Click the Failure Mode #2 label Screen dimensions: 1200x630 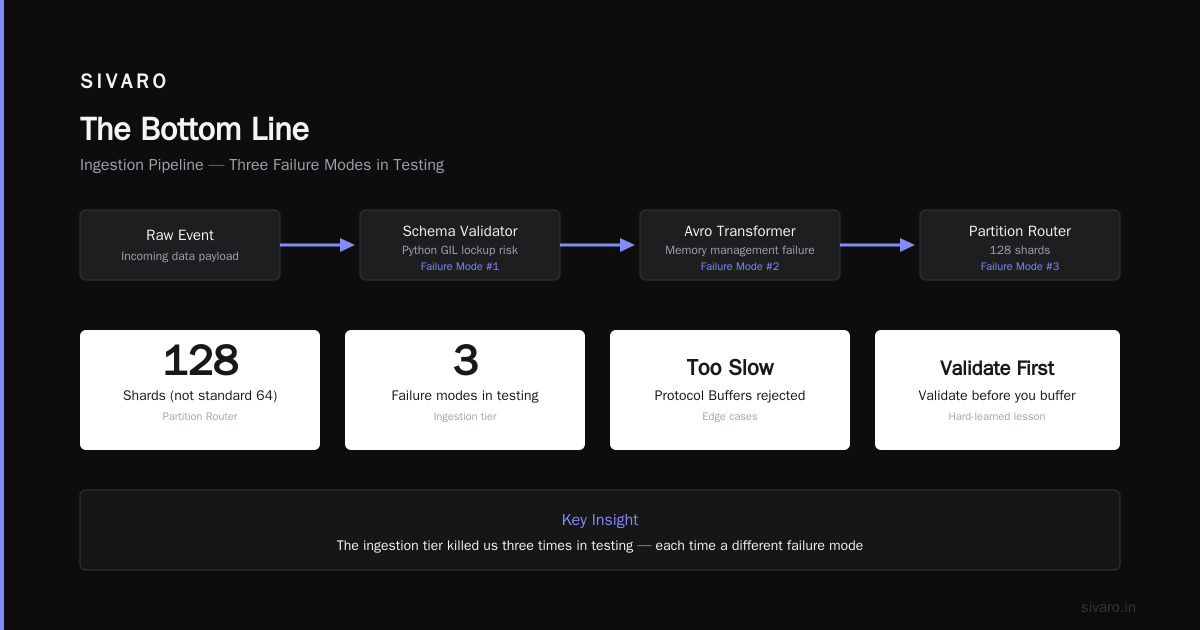pos(740,267)
